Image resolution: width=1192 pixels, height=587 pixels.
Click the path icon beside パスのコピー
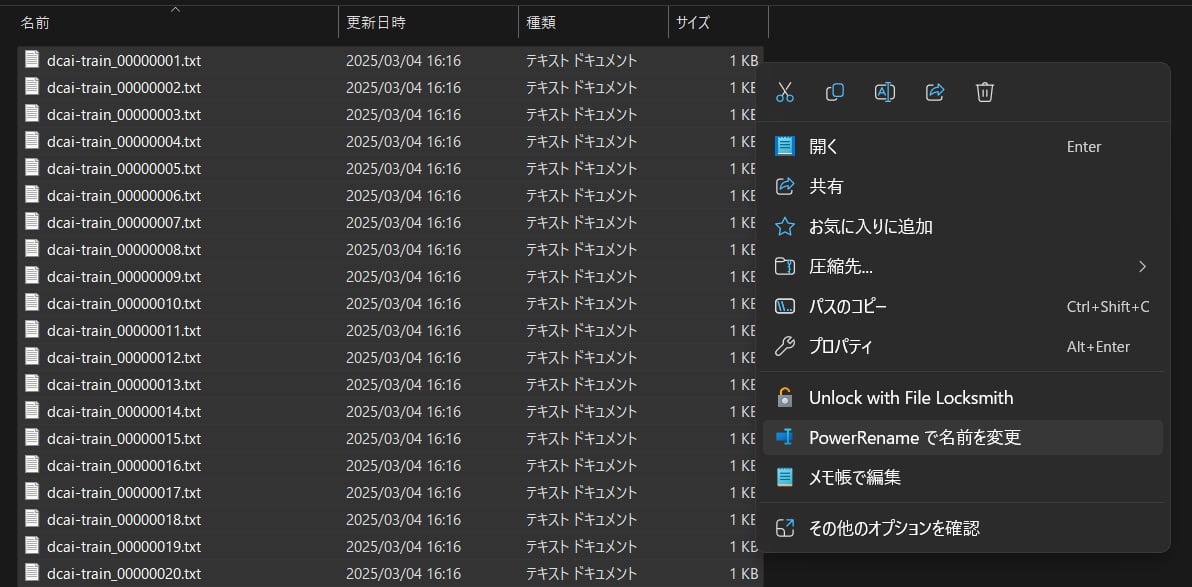785,306
